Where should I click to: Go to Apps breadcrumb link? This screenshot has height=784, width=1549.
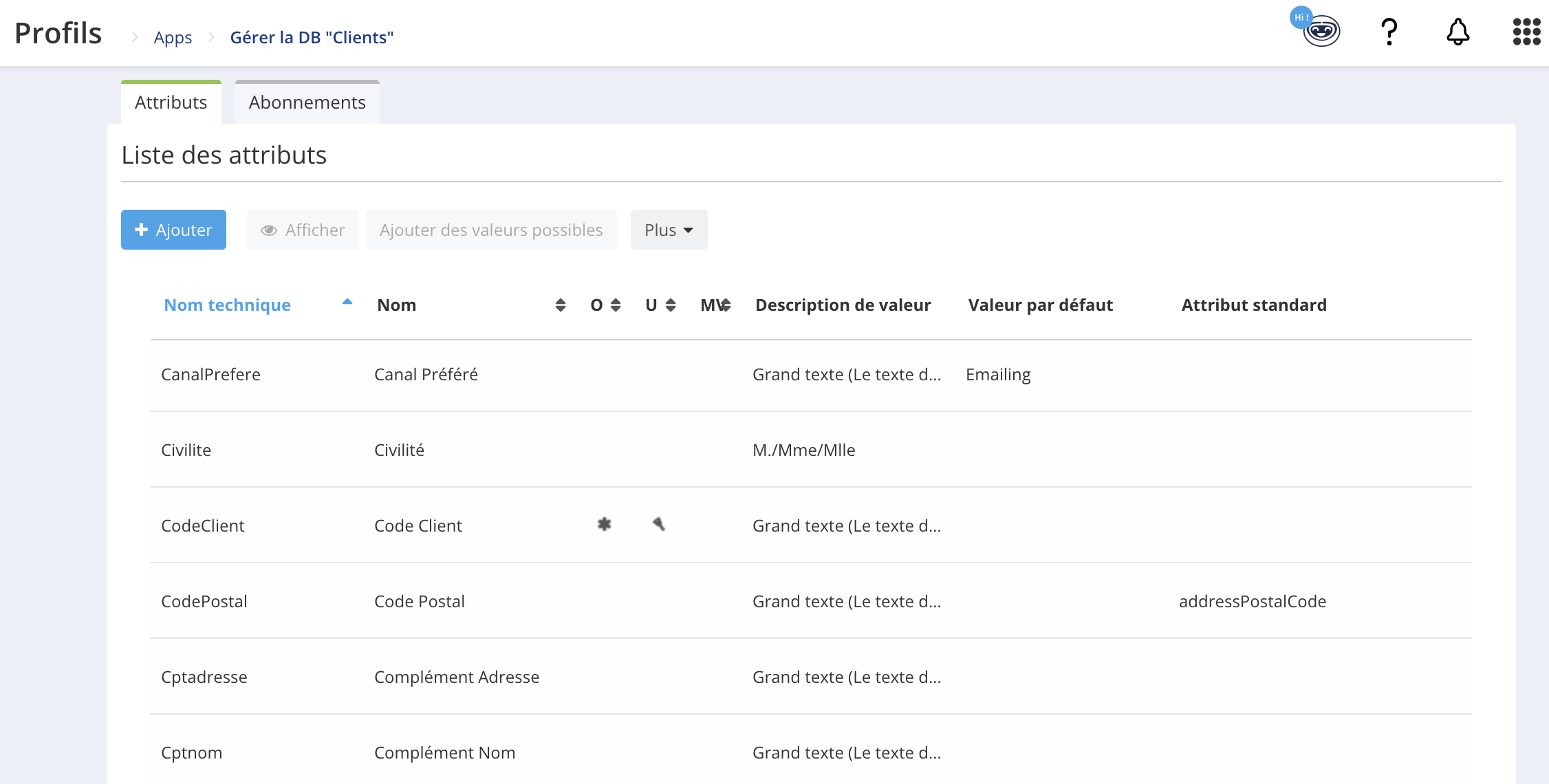(x=173, y=37)
